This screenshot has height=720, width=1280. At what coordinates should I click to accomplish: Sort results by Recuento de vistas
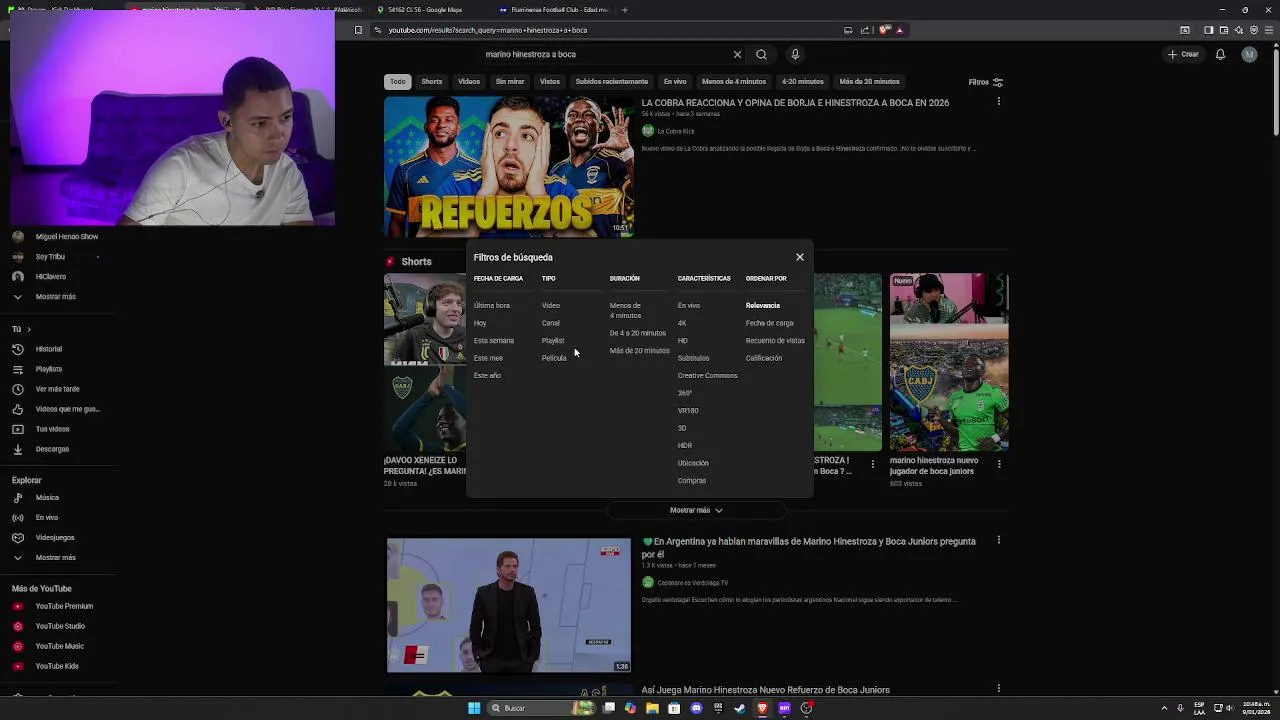pos(775,340)
